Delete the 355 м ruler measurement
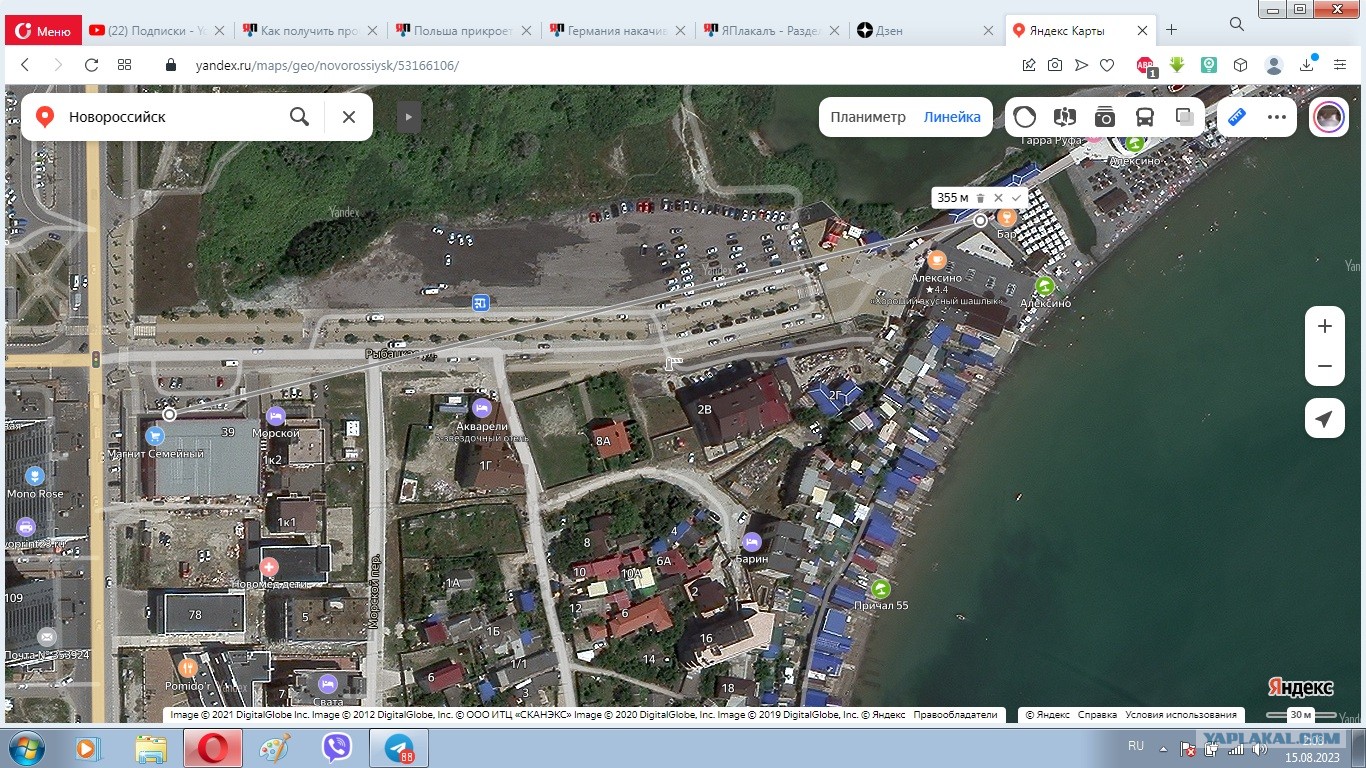This screenshot has height=768, width=1366. click(980, 198)
